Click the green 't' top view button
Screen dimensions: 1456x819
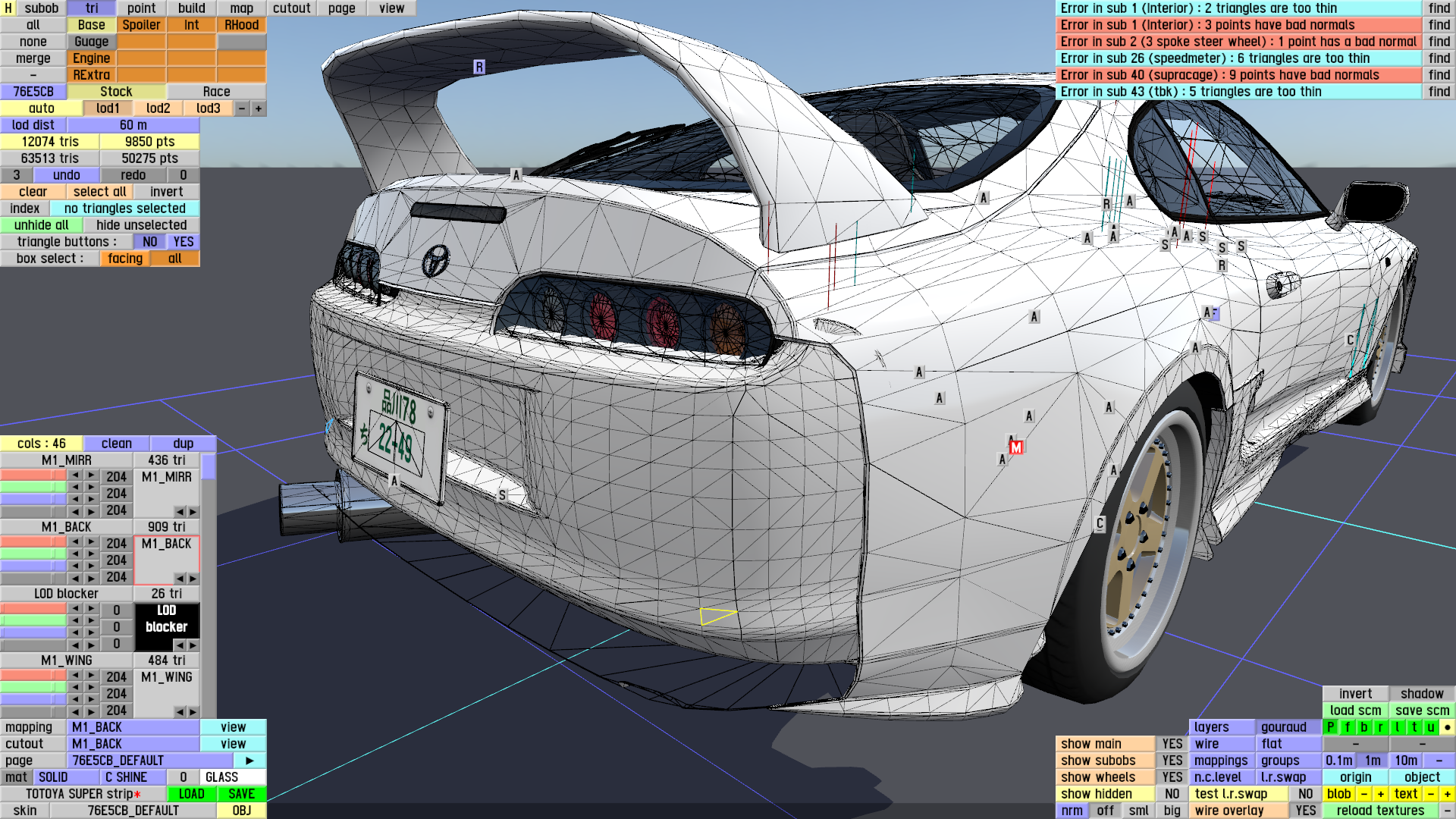pos(1414,727)
